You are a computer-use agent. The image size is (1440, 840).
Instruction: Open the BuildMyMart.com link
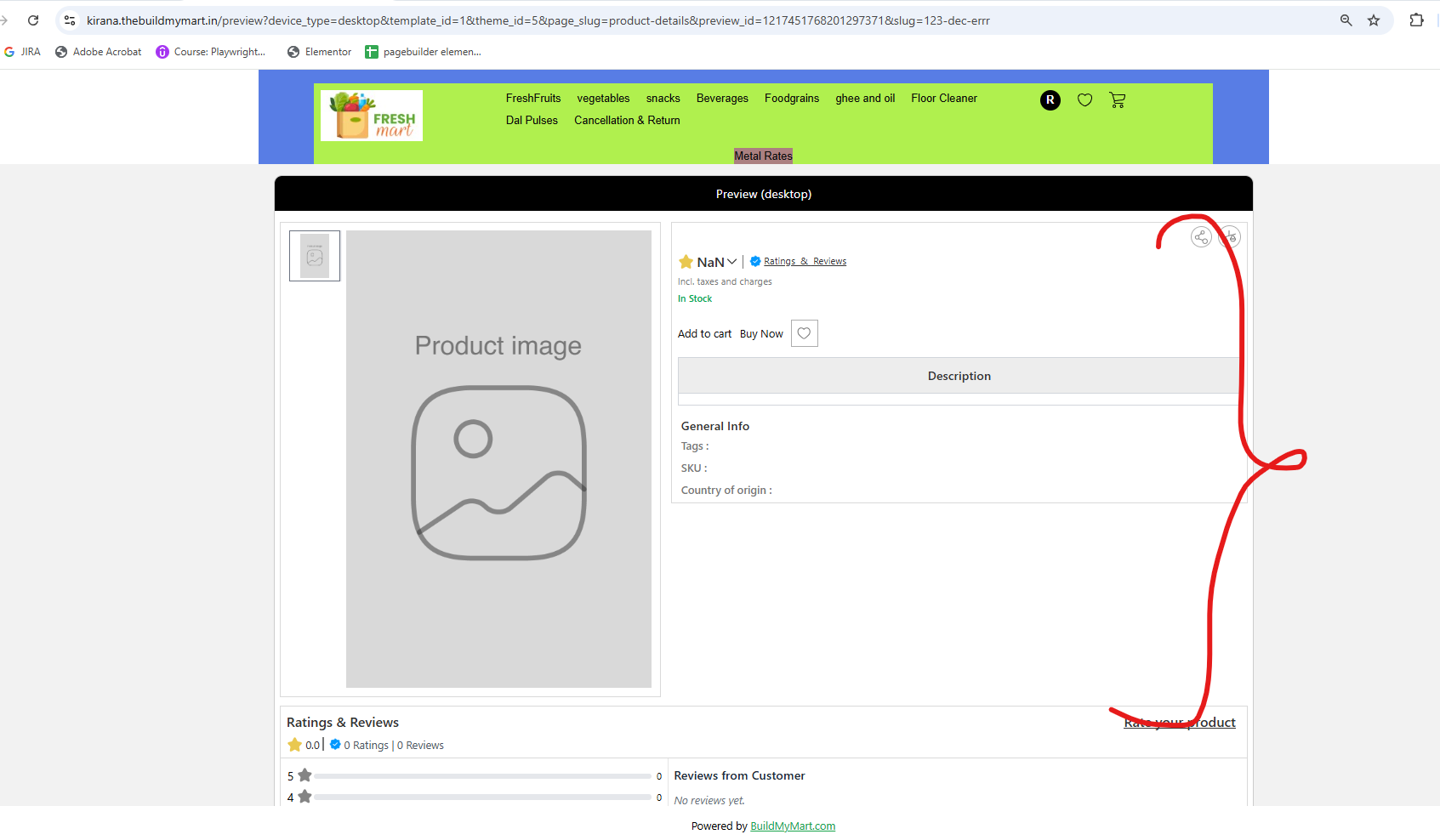click(793, 826)
